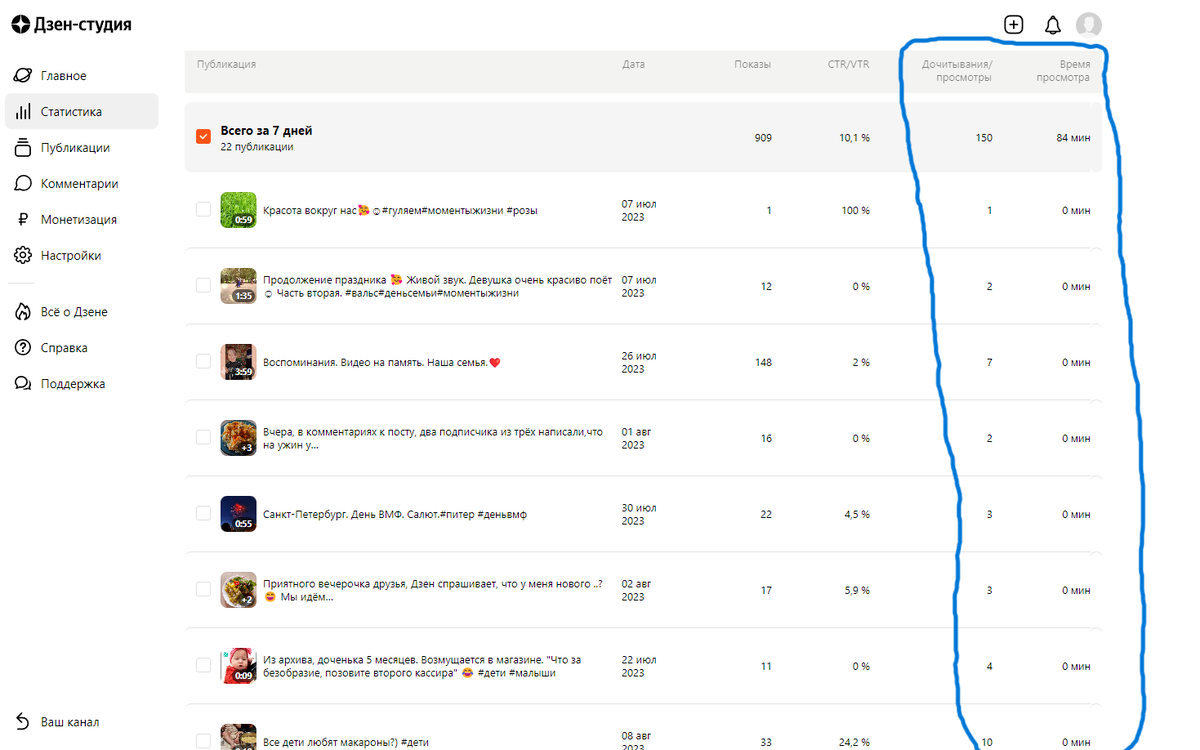Open Комментарии section
The width and height of the screenshot is (1200, 750).
pyautogui.click(x=80, y=184)
